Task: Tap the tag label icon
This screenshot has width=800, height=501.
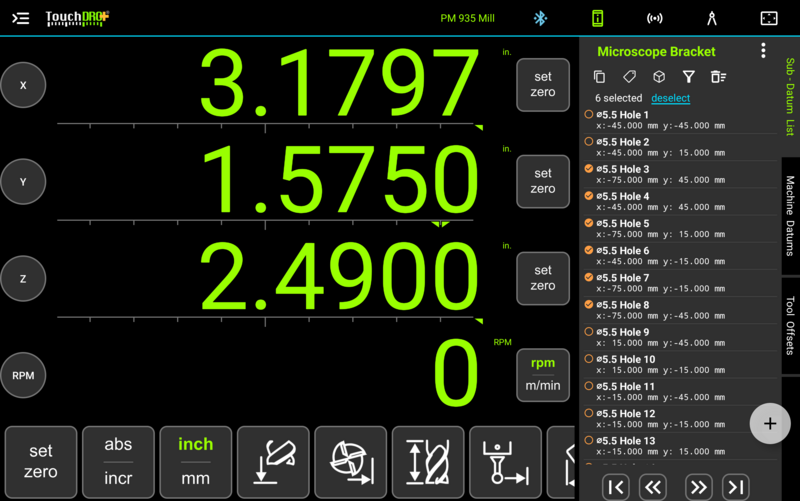Action: coord(629,77)
